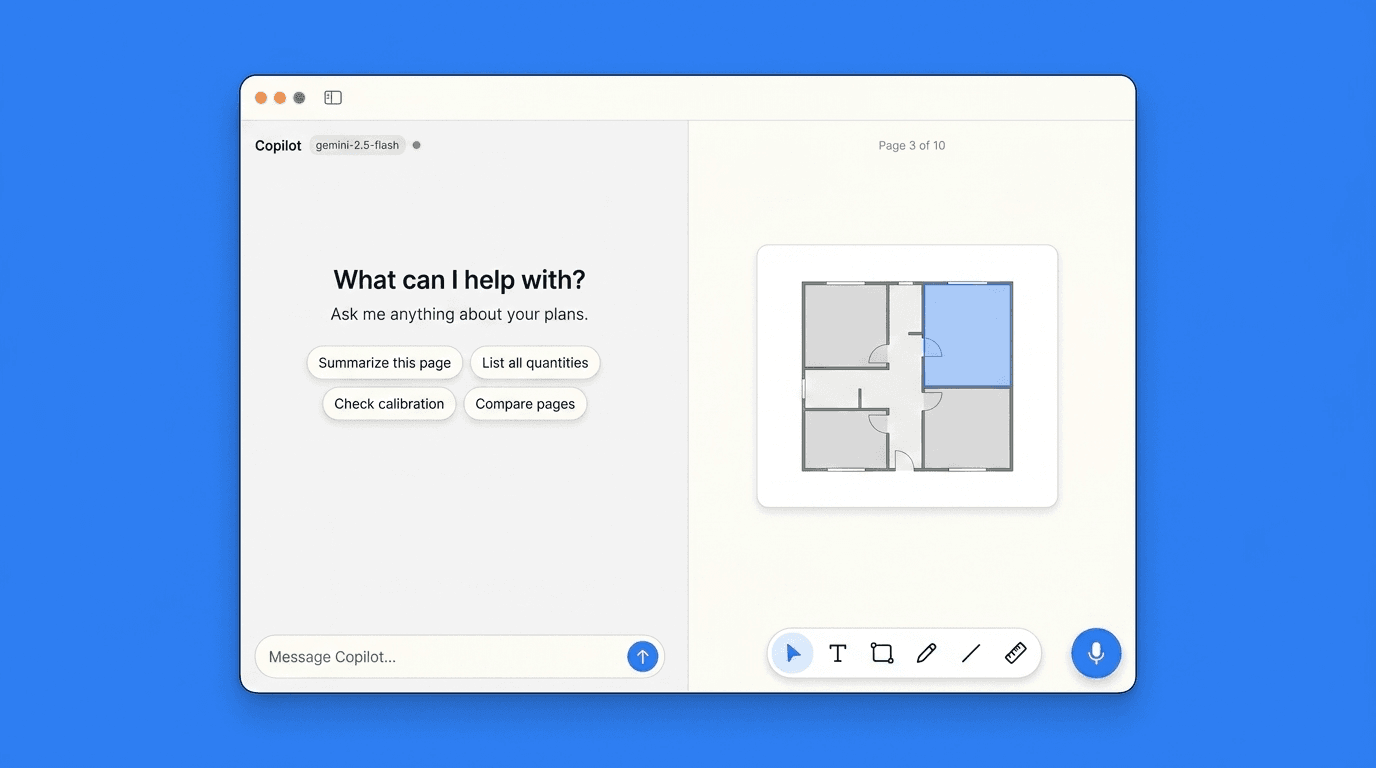Image resolution: width=1376 pixels, height=768 pixels.
Task: Choose the List all quantities suggestion
Action: tap(535, 363)
